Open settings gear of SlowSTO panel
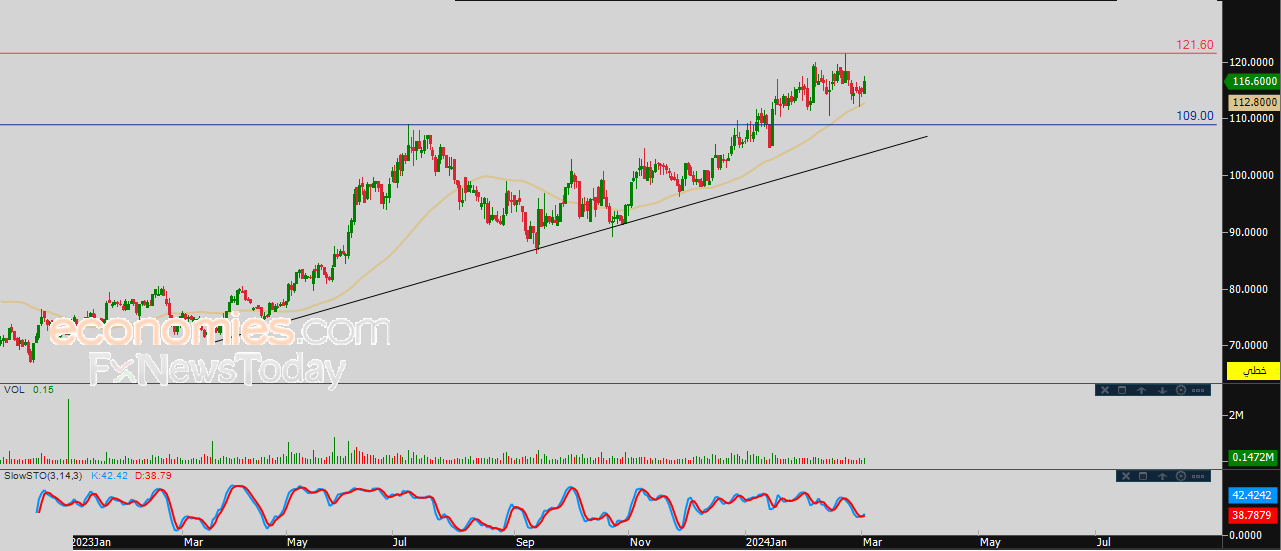 coord(1181,476)
